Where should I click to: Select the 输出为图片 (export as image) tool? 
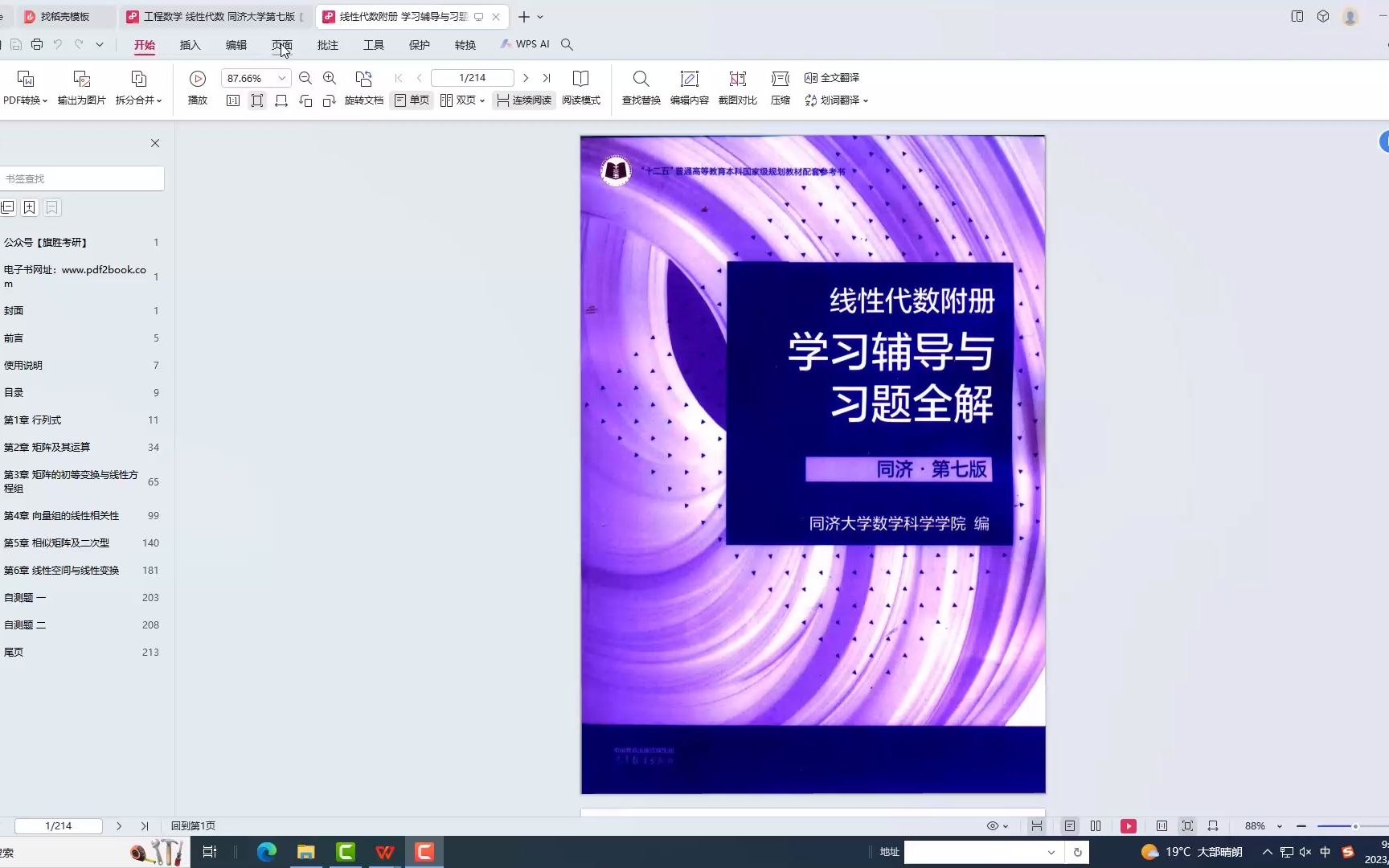pyautogui.click(x=80, y=87)
